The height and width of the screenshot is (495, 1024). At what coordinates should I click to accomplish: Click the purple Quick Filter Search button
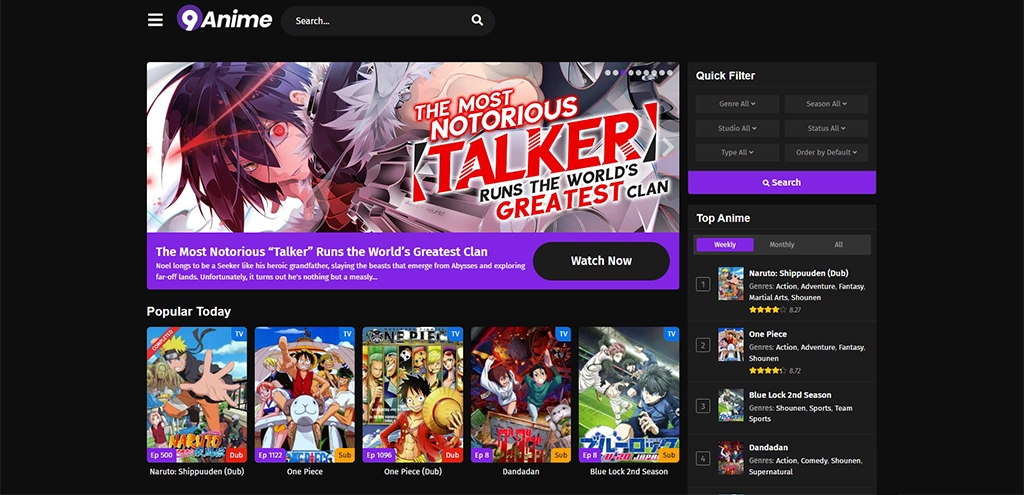click(x=782, y=182)
